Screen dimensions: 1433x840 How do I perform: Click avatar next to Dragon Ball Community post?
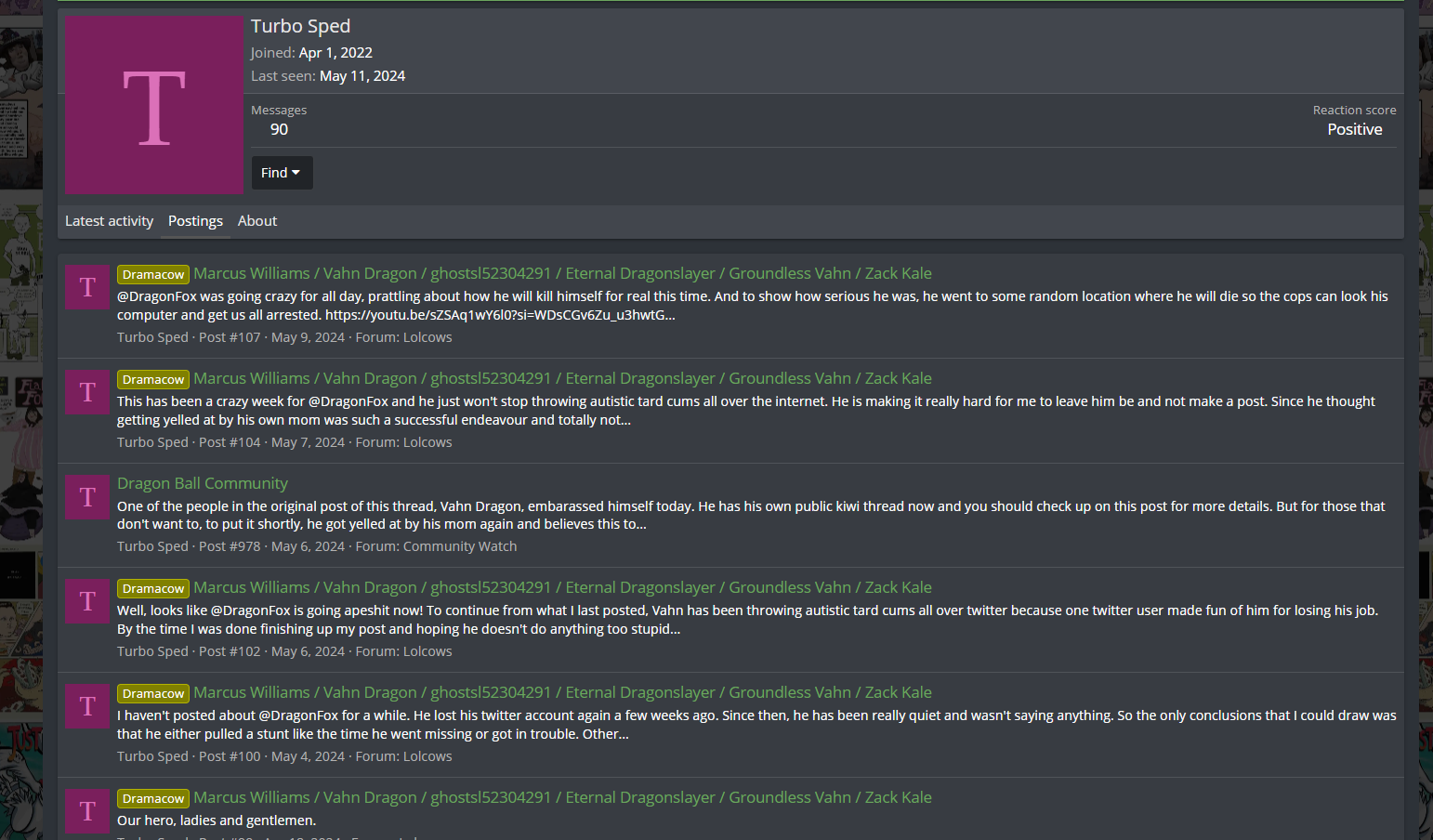click(87, 497)
